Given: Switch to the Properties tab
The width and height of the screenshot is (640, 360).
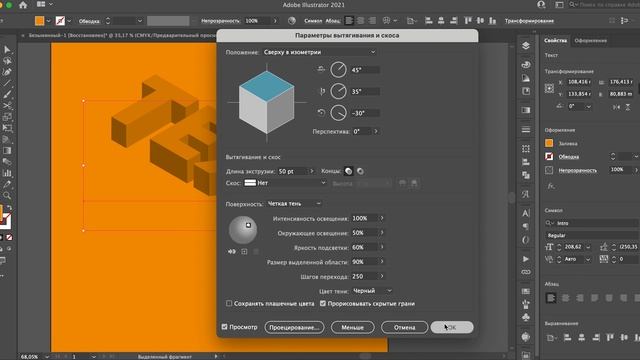Looking at the screenshot, I should tap(556, 40).
